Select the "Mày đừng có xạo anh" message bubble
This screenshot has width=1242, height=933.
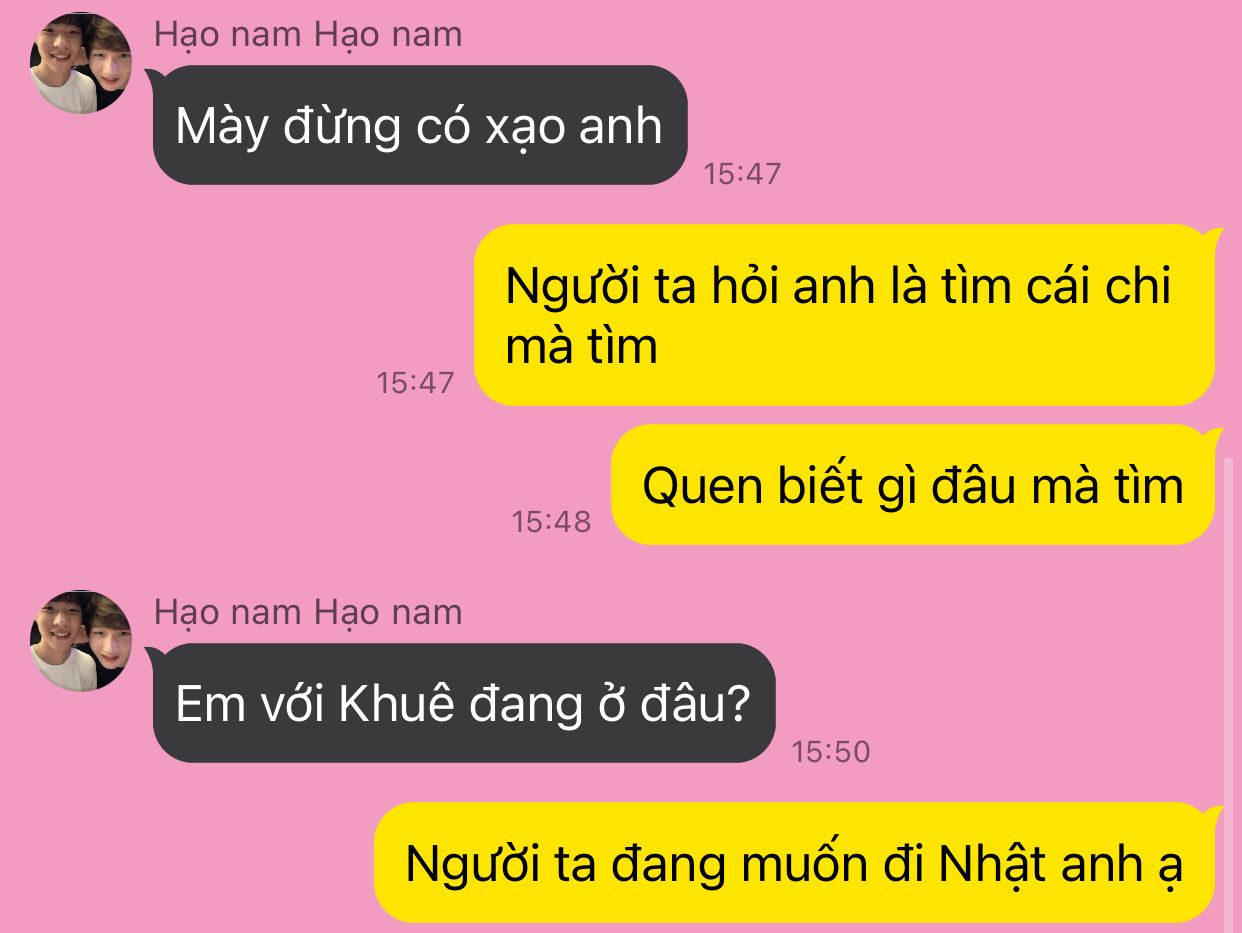[x=420, y=126]
